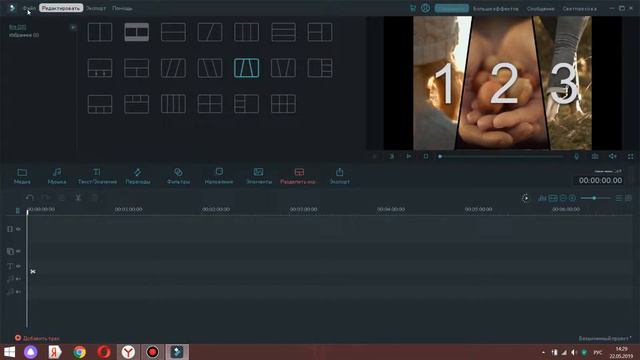Click the audio mixer icon above timeline

[542, 198]
